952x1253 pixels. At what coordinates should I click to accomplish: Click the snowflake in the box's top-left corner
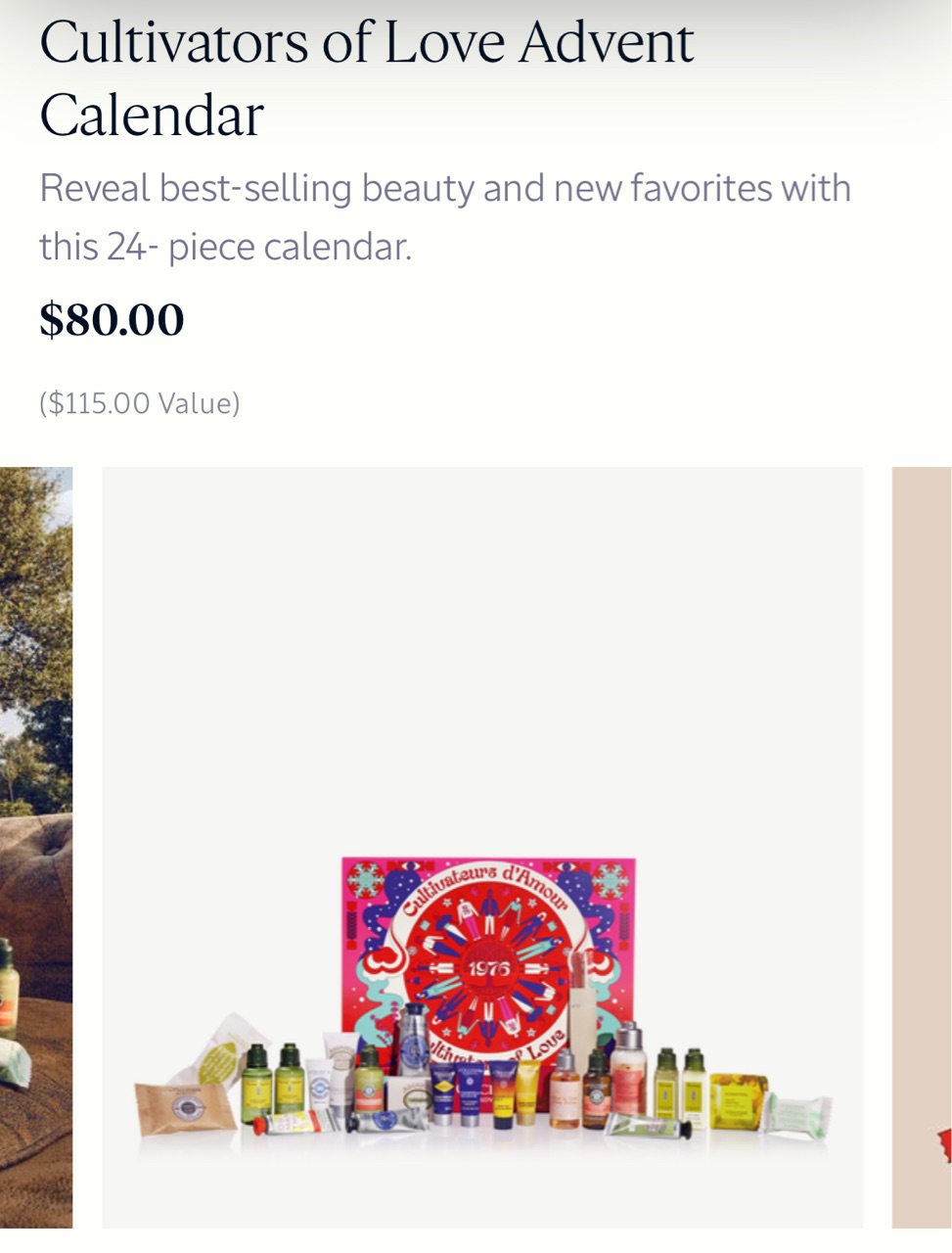[x=366, y=878]
